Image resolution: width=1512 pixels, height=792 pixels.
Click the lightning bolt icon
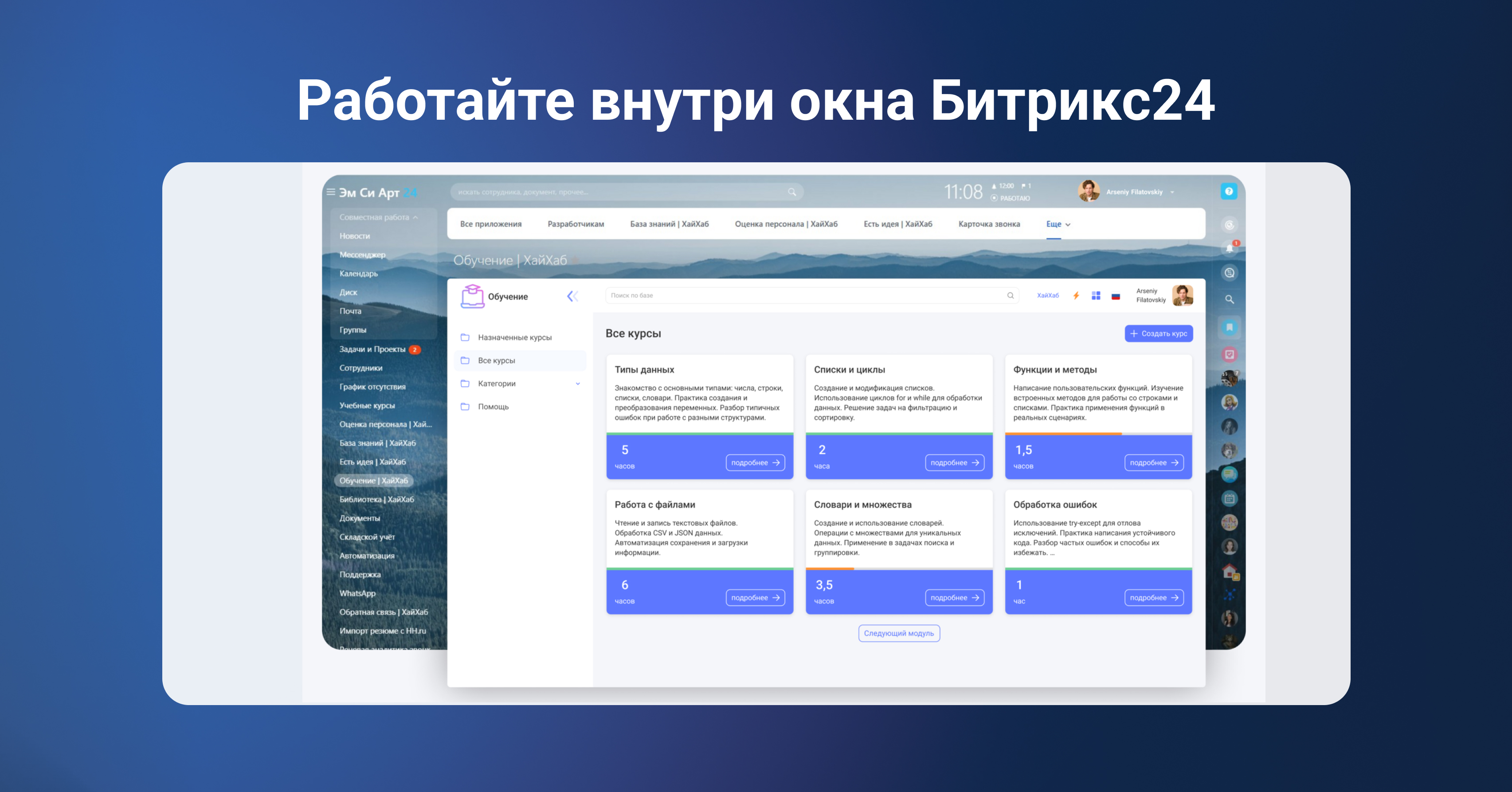tap(1076, 296)
